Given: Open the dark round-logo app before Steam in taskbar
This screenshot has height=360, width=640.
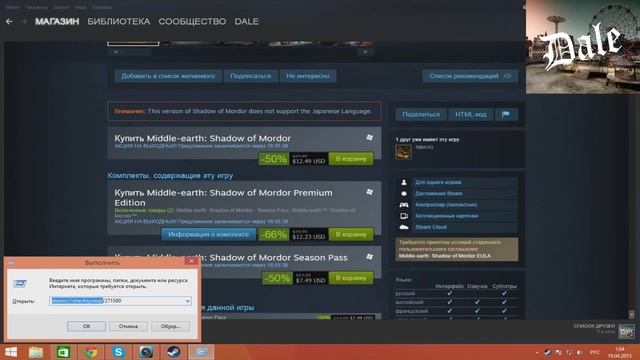Looking at the screenshot, I should click(x=146, y=352).
